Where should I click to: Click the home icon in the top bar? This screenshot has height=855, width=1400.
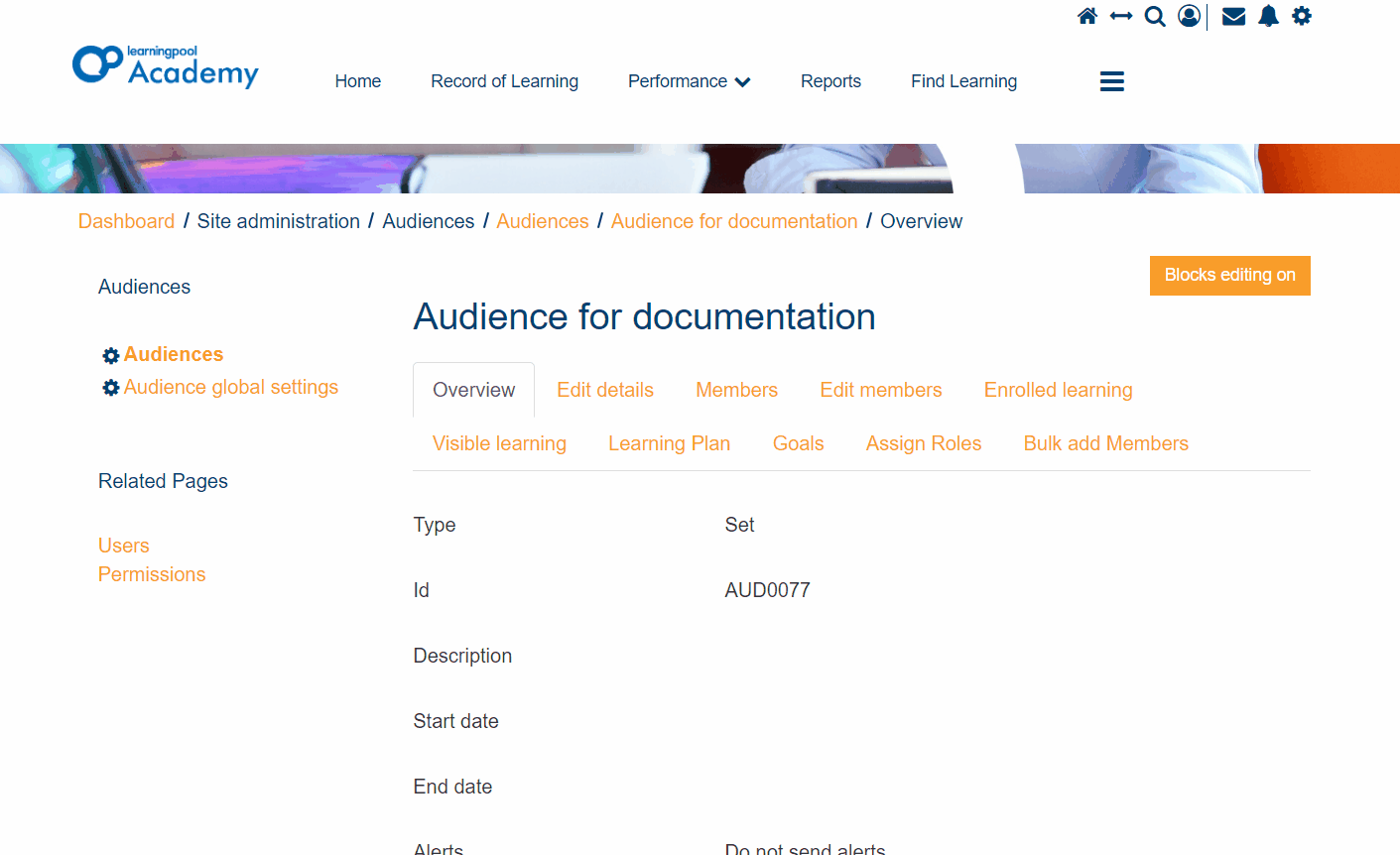[1087, 16]
